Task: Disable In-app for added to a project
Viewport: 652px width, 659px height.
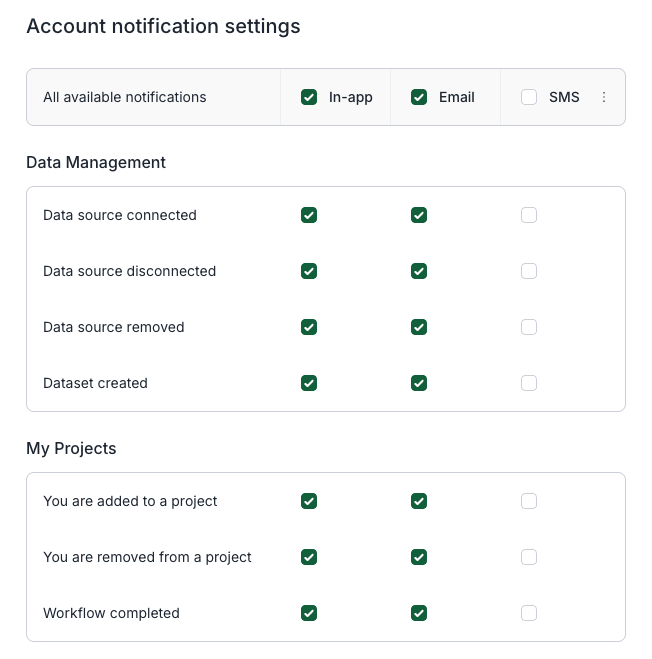Action: click(309, 501)
